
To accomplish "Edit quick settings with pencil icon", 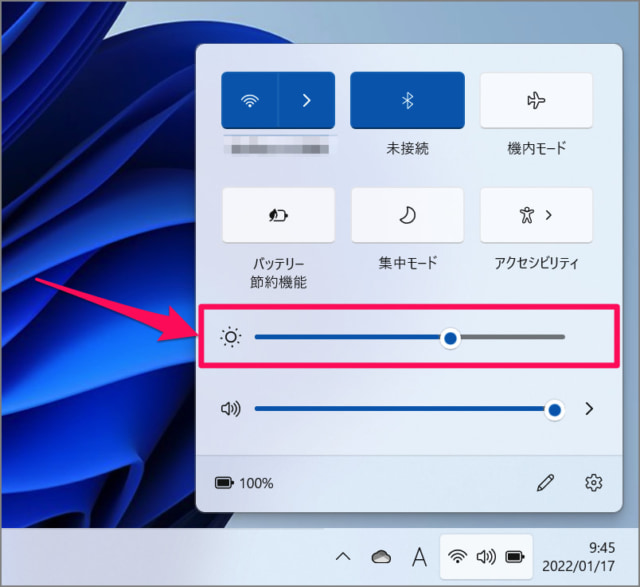I will click(545, 483).
